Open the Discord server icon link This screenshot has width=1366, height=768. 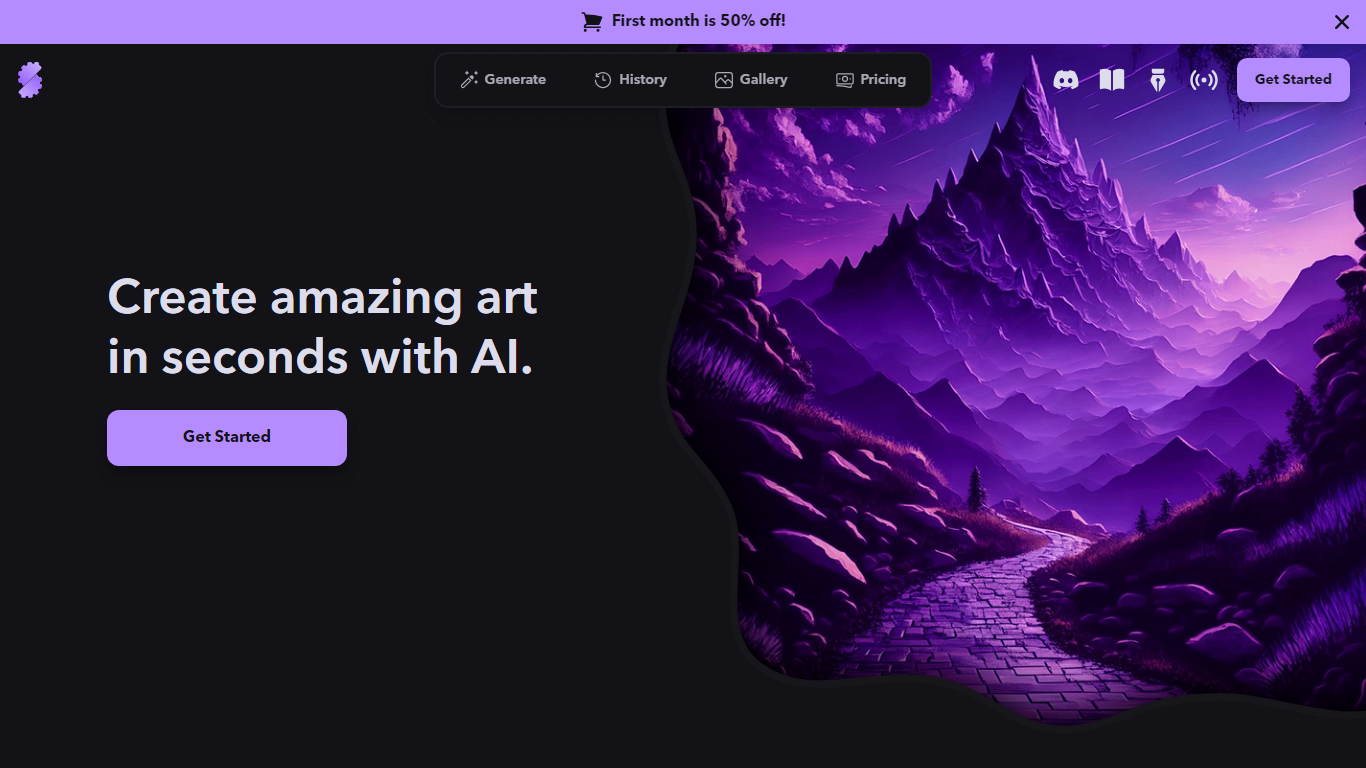[x=1066, y=80]
